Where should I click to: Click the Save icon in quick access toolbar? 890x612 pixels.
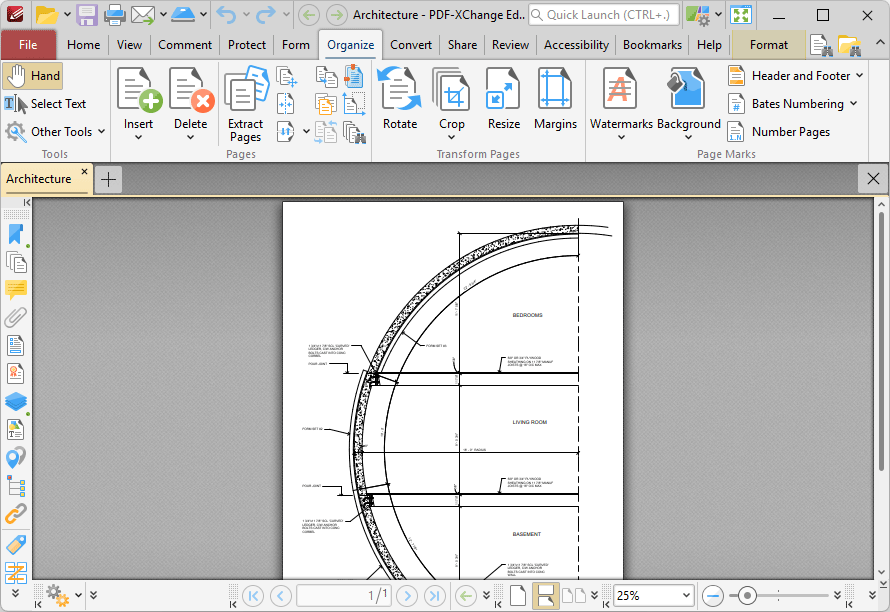click(x=87, y=15)
